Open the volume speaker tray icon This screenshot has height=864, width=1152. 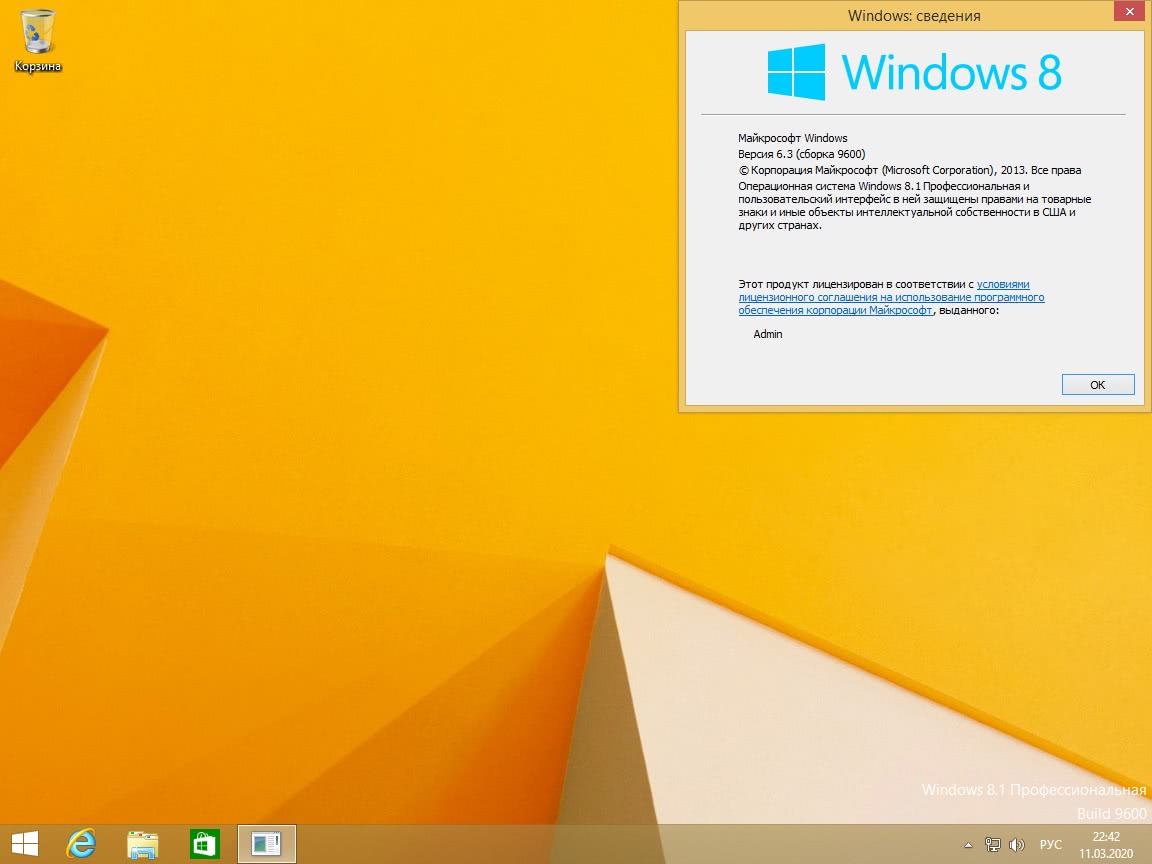pos(1017,844)
